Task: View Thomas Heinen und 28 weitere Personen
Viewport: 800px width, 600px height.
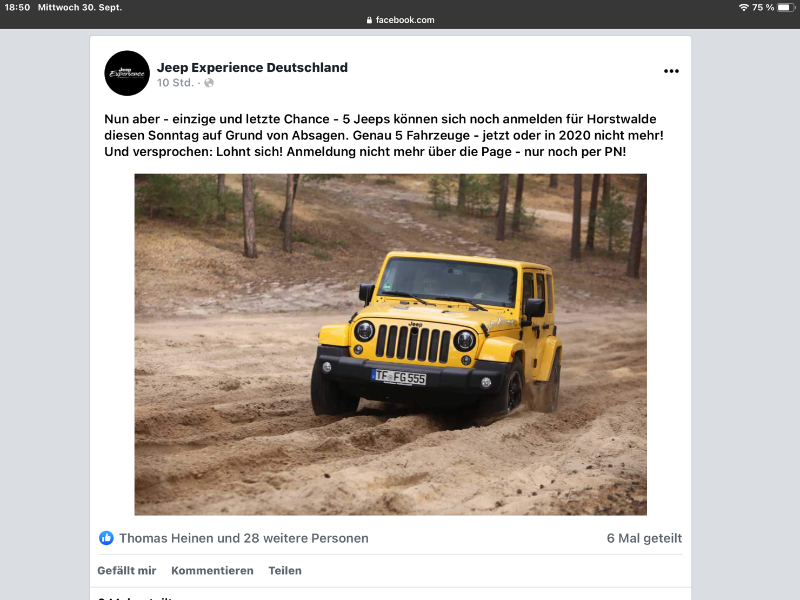Action: (x=243, y=538)
